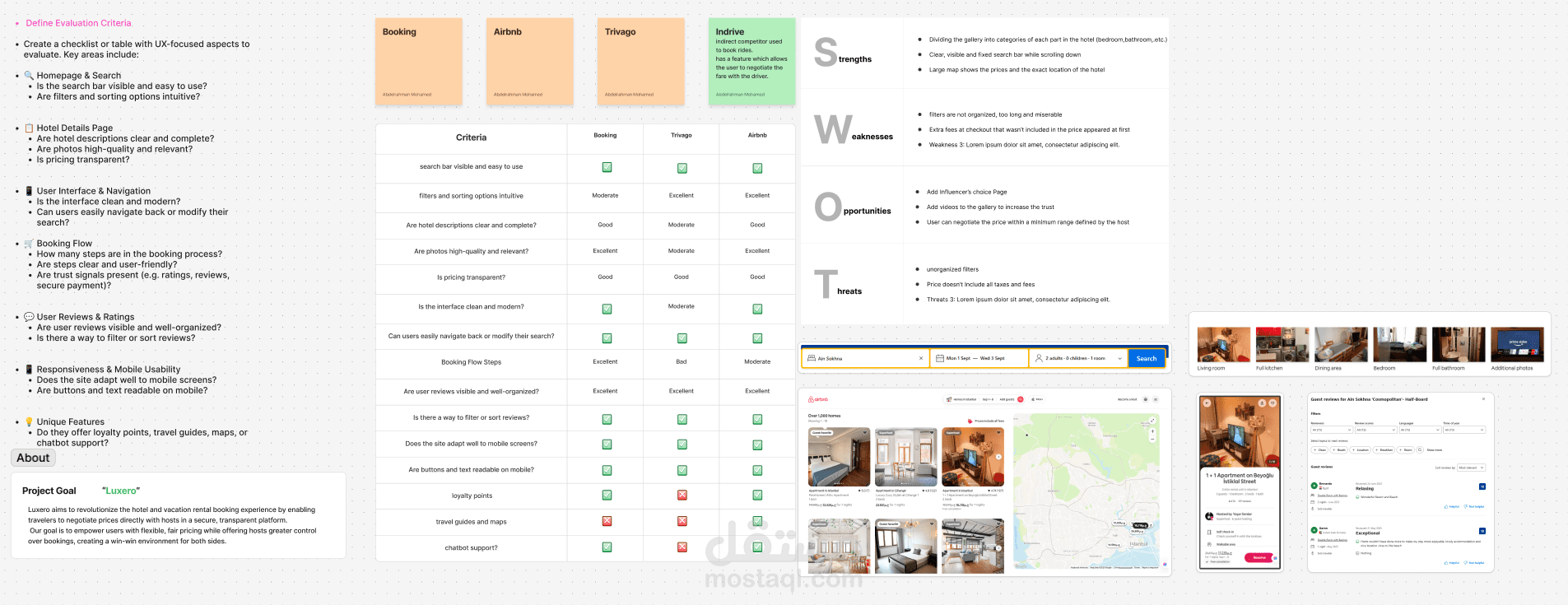This screenshot has width=1568, height=605.
Task: Click the phone emoji beside User Interface & Navigation
Action: click(29, 191)
